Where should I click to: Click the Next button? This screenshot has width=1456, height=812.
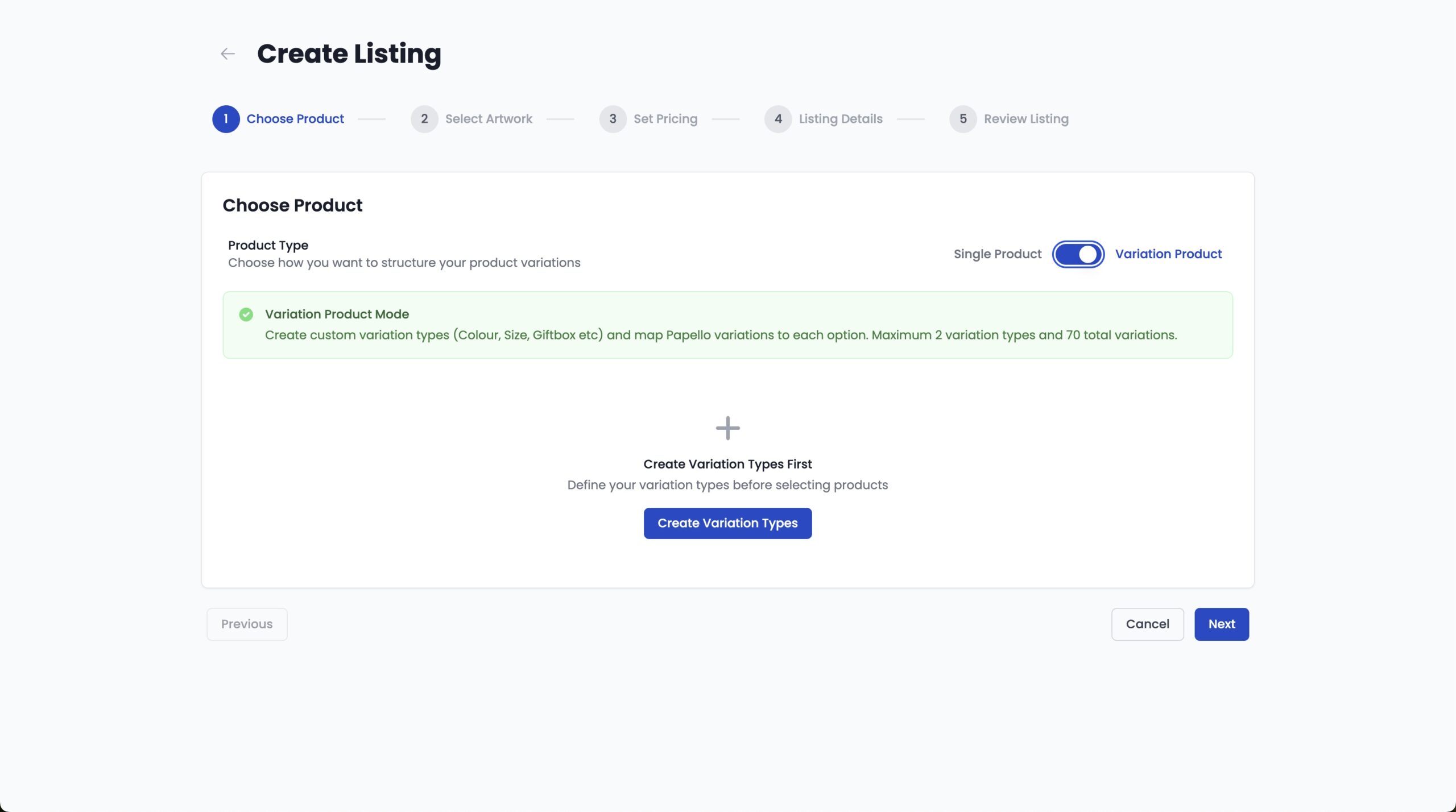[x=1221, y=624]
